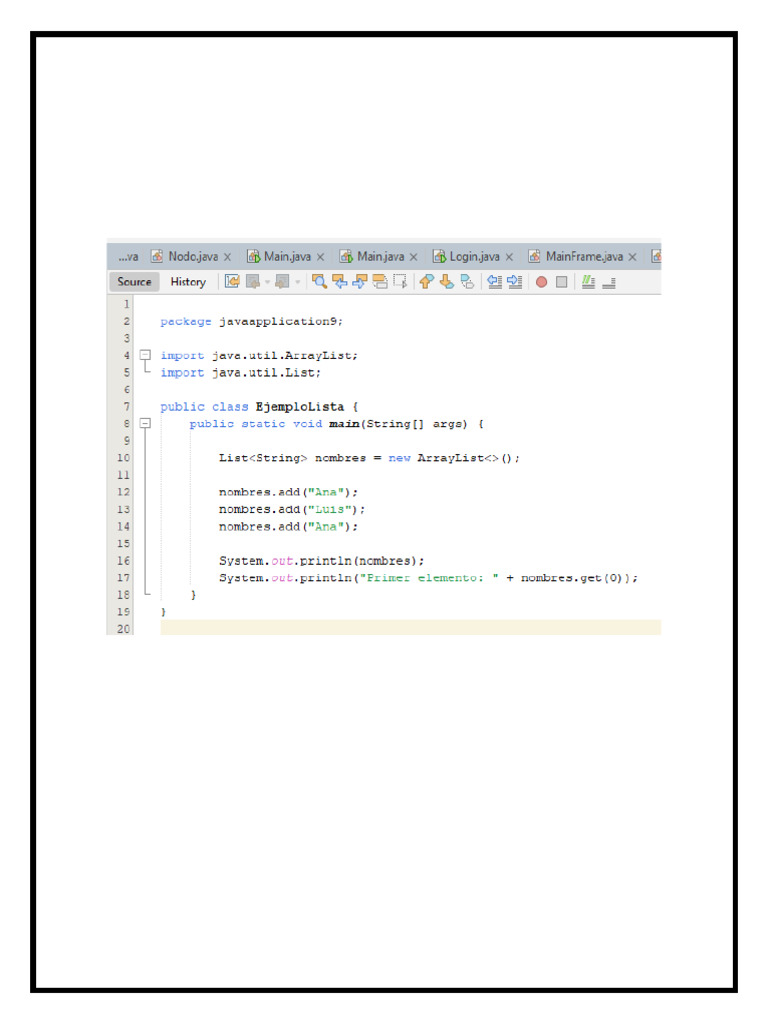The height and width of the screenshot is (1024, 768).
Task: Close the Nodo.java tab
Action: pyautogui.click(x=227, y=257)
